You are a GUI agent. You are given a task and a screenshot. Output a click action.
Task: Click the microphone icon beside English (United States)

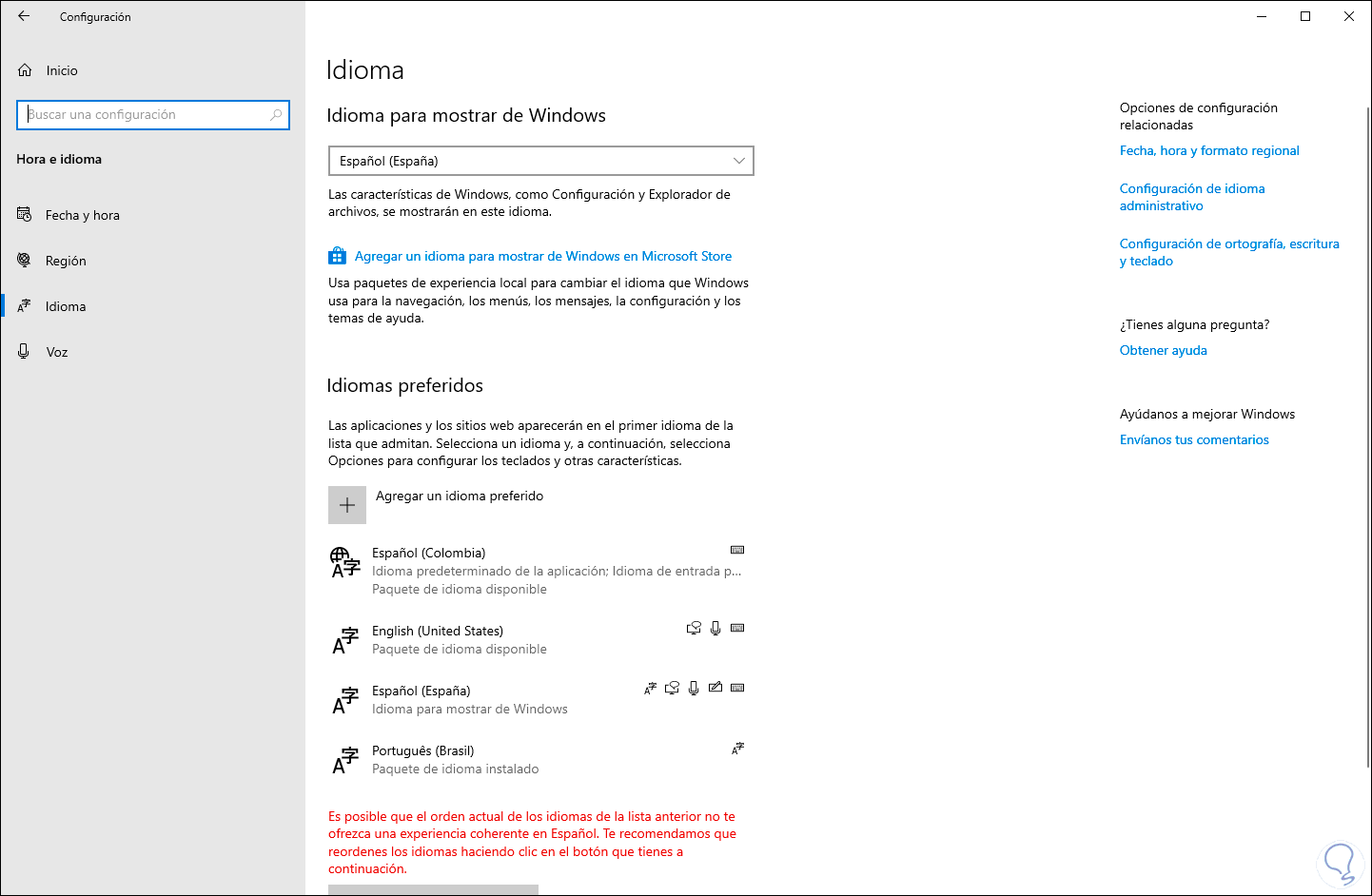tap(715, 628)
